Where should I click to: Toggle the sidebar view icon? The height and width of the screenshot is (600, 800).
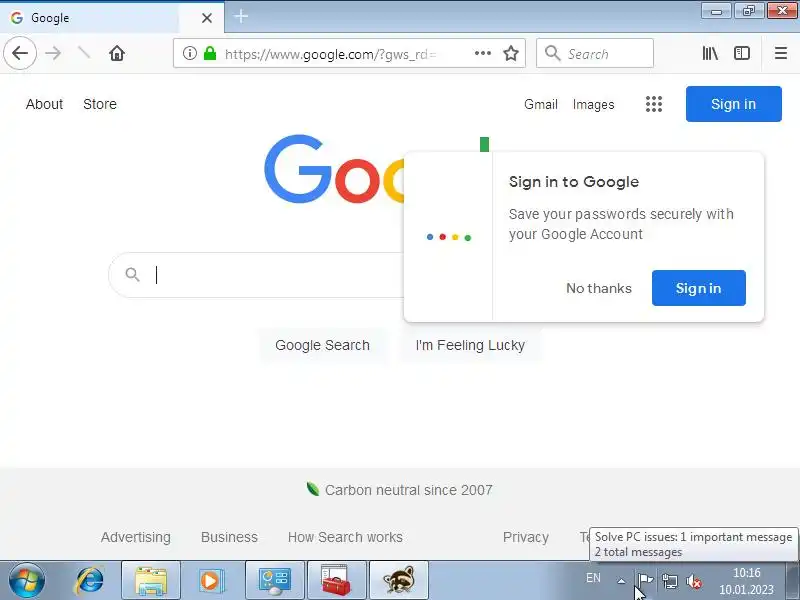[742, 53]
